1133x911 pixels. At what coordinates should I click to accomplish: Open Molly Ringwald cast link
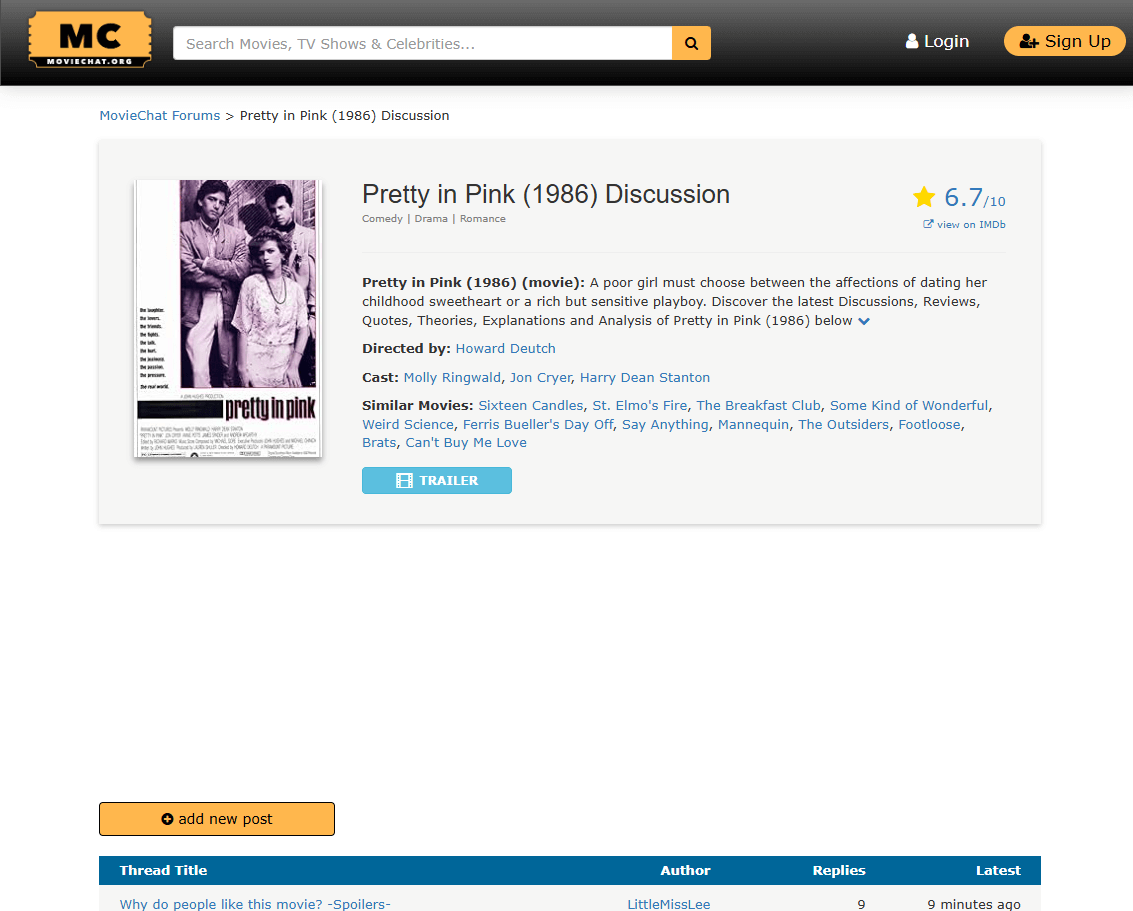click(452, 377)
